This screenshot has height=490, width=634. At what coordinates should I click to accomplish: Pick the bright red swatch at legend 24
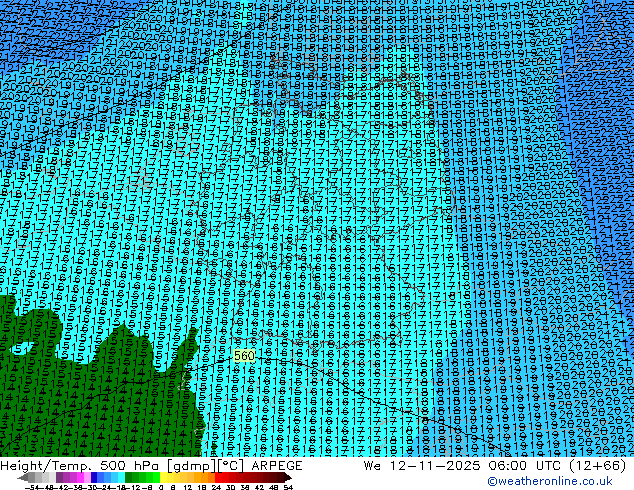click(x=218, y=477)
